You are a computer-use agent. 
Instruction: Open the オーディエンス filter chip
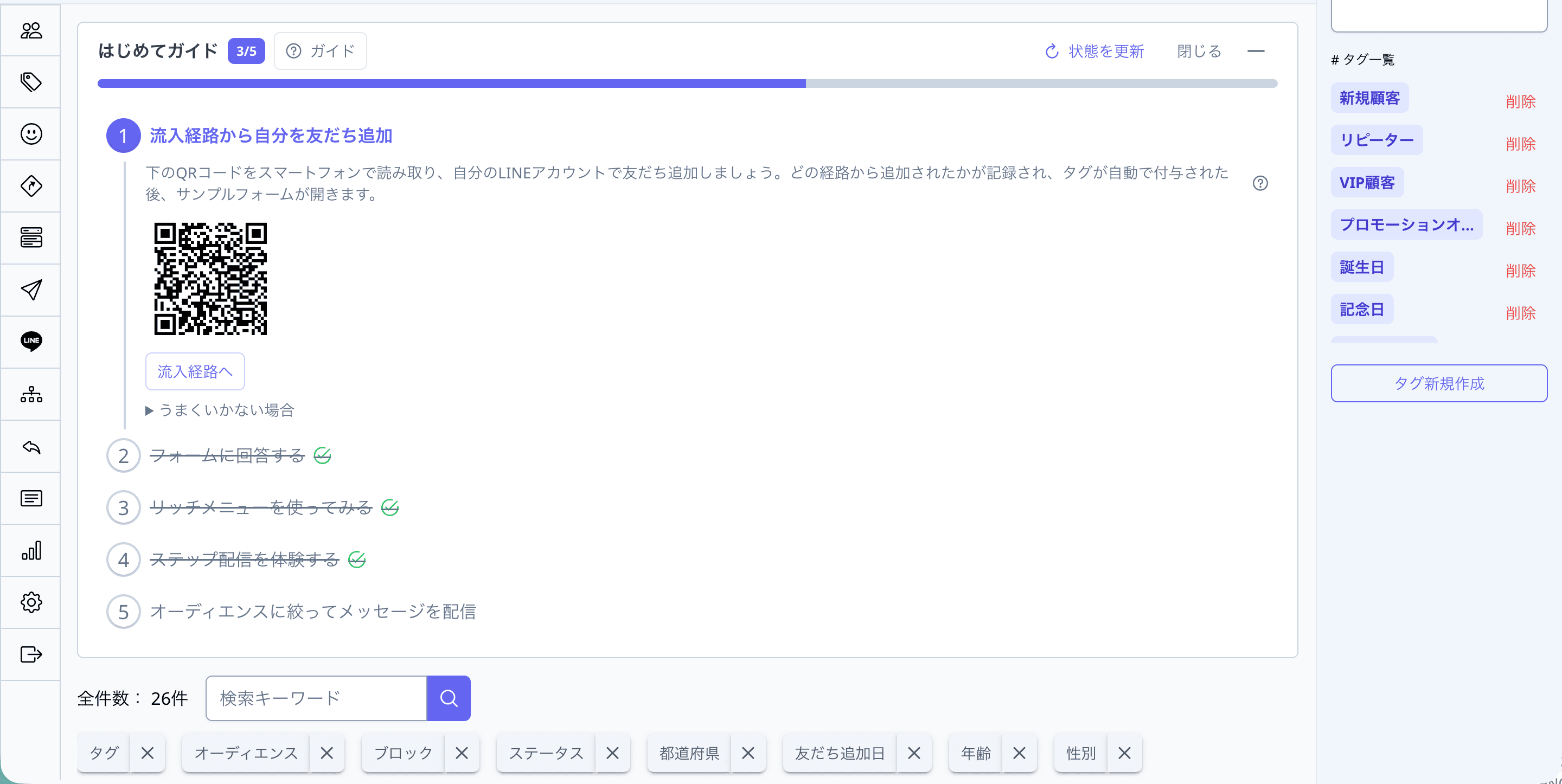(x=246, y=753)
